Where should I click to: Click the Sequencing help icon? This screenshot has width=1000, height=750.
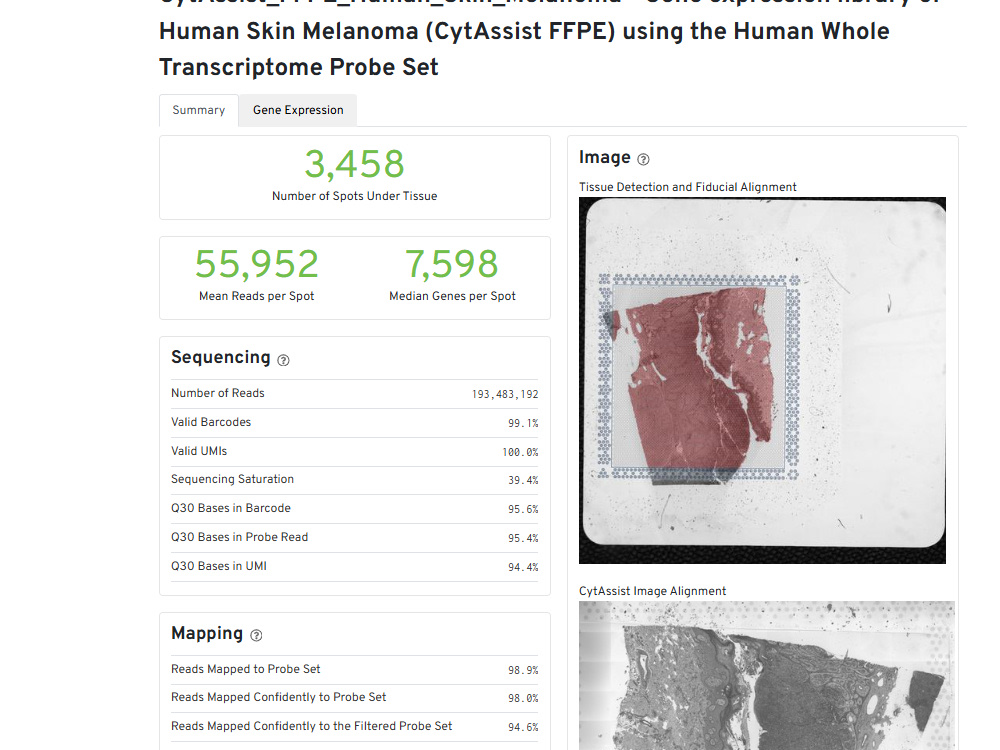(283, 360)
